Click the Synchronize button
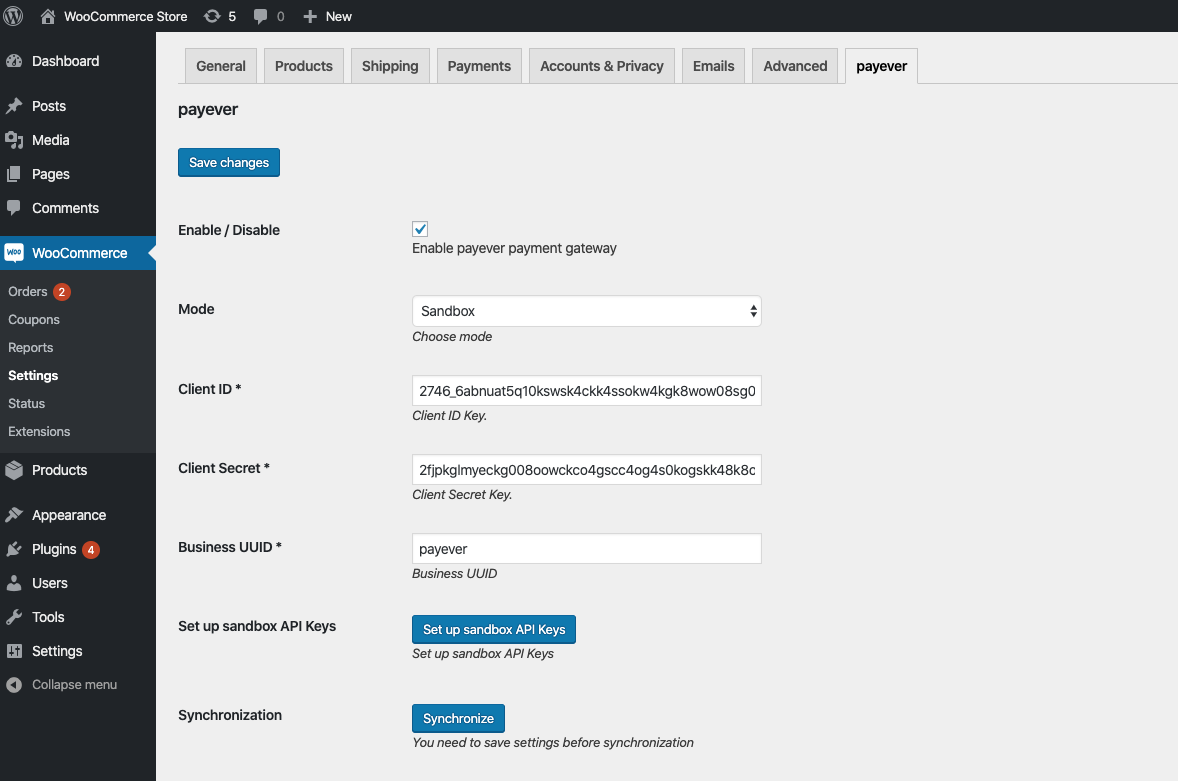 [458, 719]
